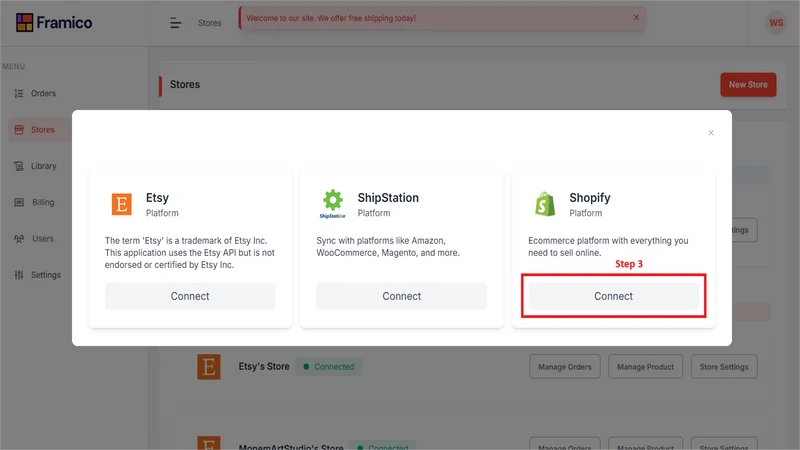Click the Etsy trademark description text
The height and width of the screenshot is (450, 800).
click(190, 253)
